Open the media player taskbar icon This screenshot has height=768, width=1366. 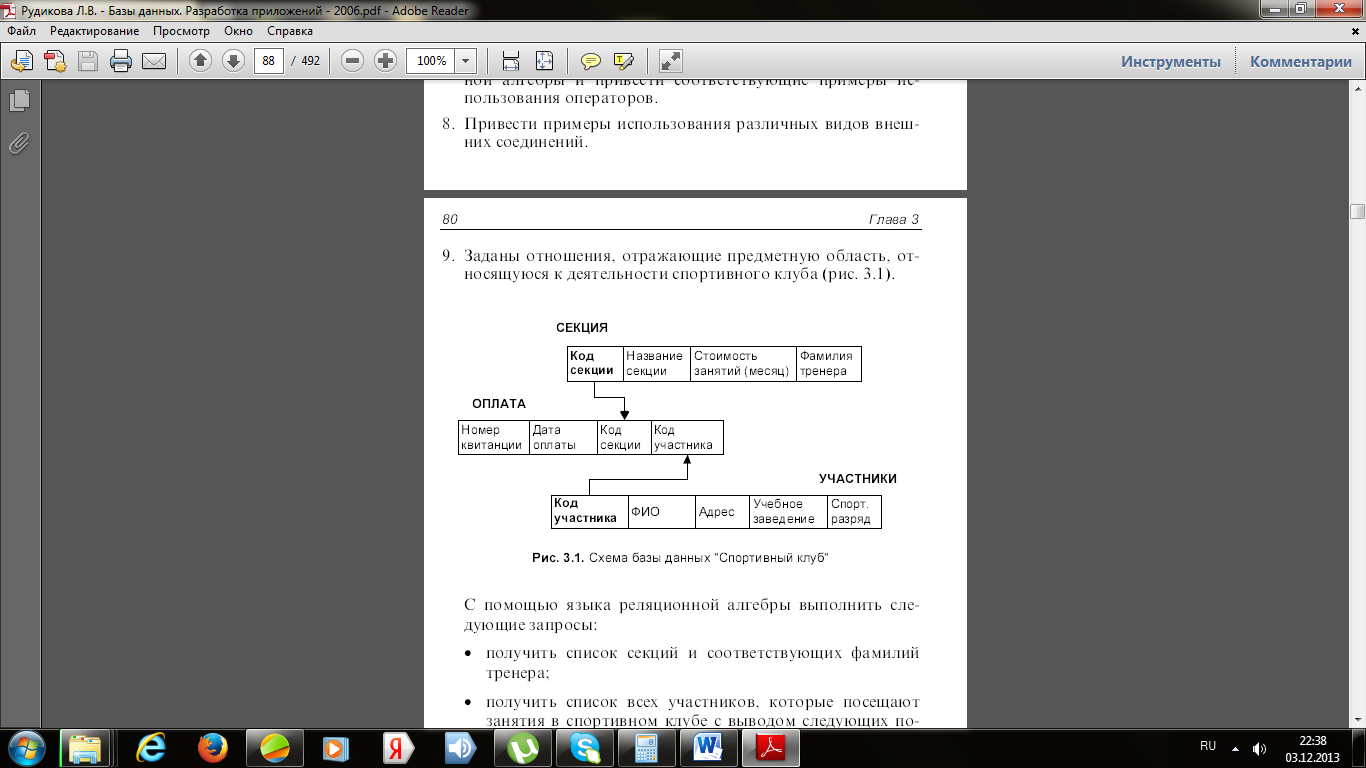(337, 747)
